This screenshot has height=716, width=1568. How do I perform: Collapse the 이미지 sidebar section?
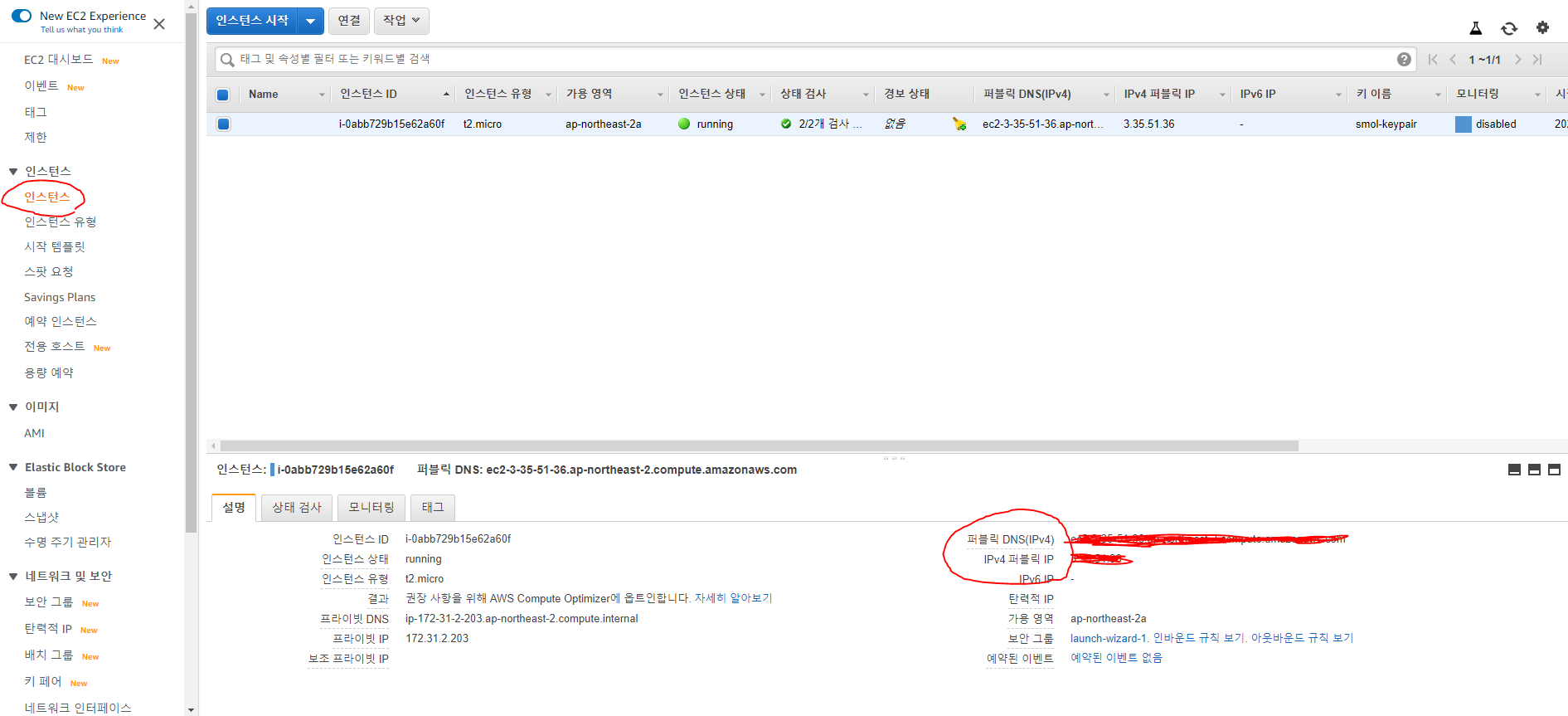pos(13,407)
